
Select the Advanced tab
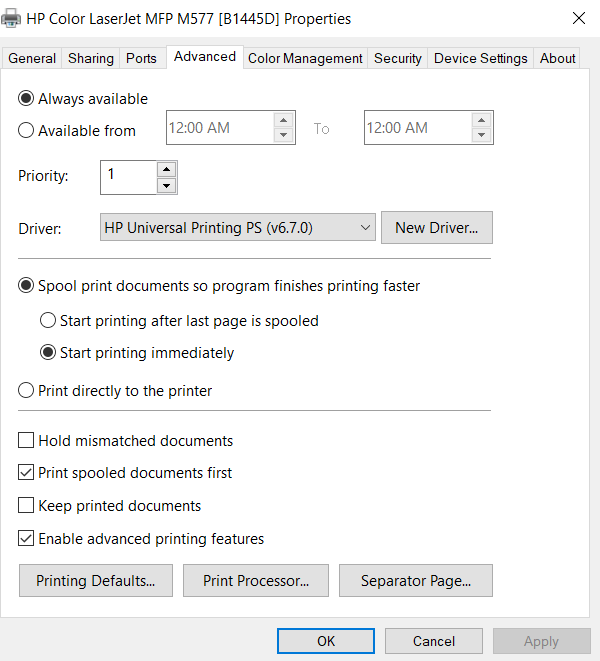tap(205, 56)
